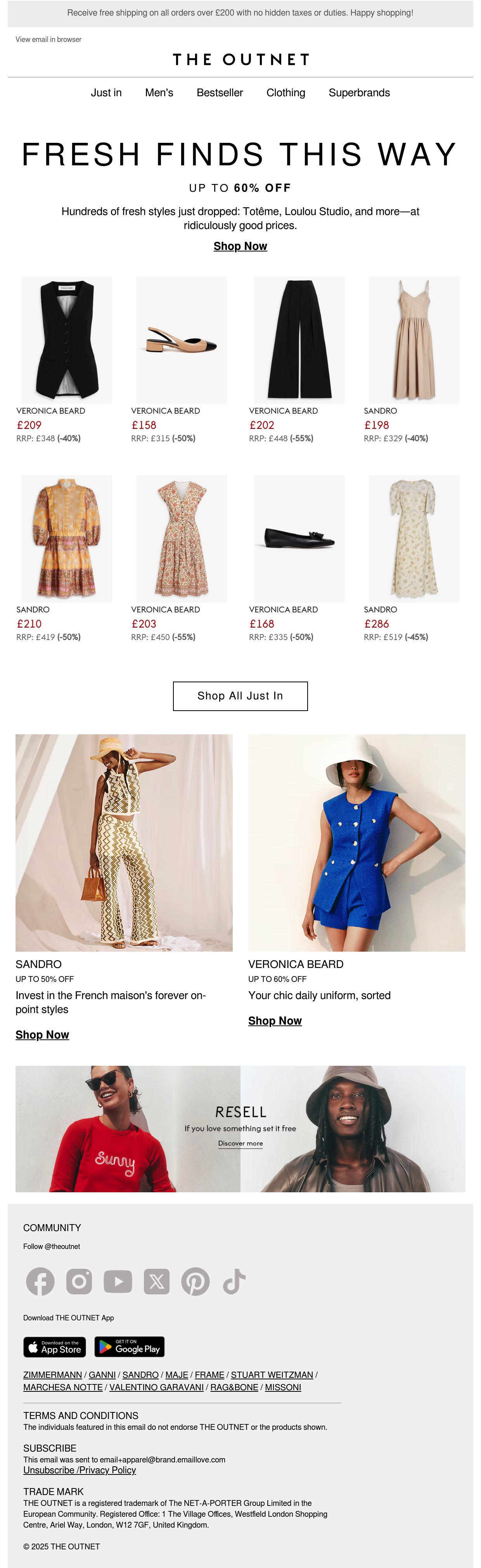This screenshot has height=1568, width=481.
Task: Open the ZIMMERMANN brand link
Action: click(52, 1375)
